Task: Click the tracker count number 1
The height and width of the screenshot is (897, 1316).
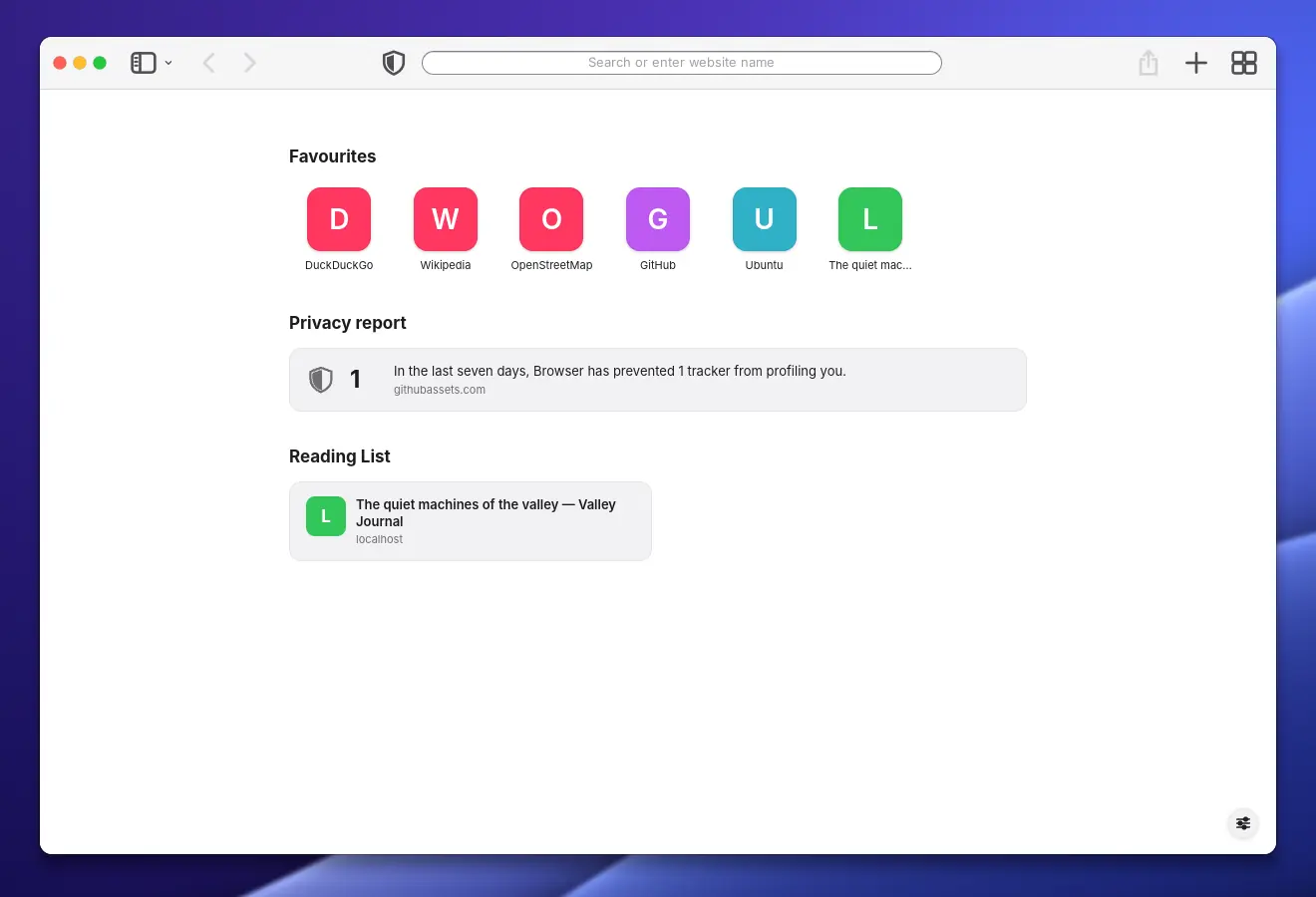Action: coord(355,380)
